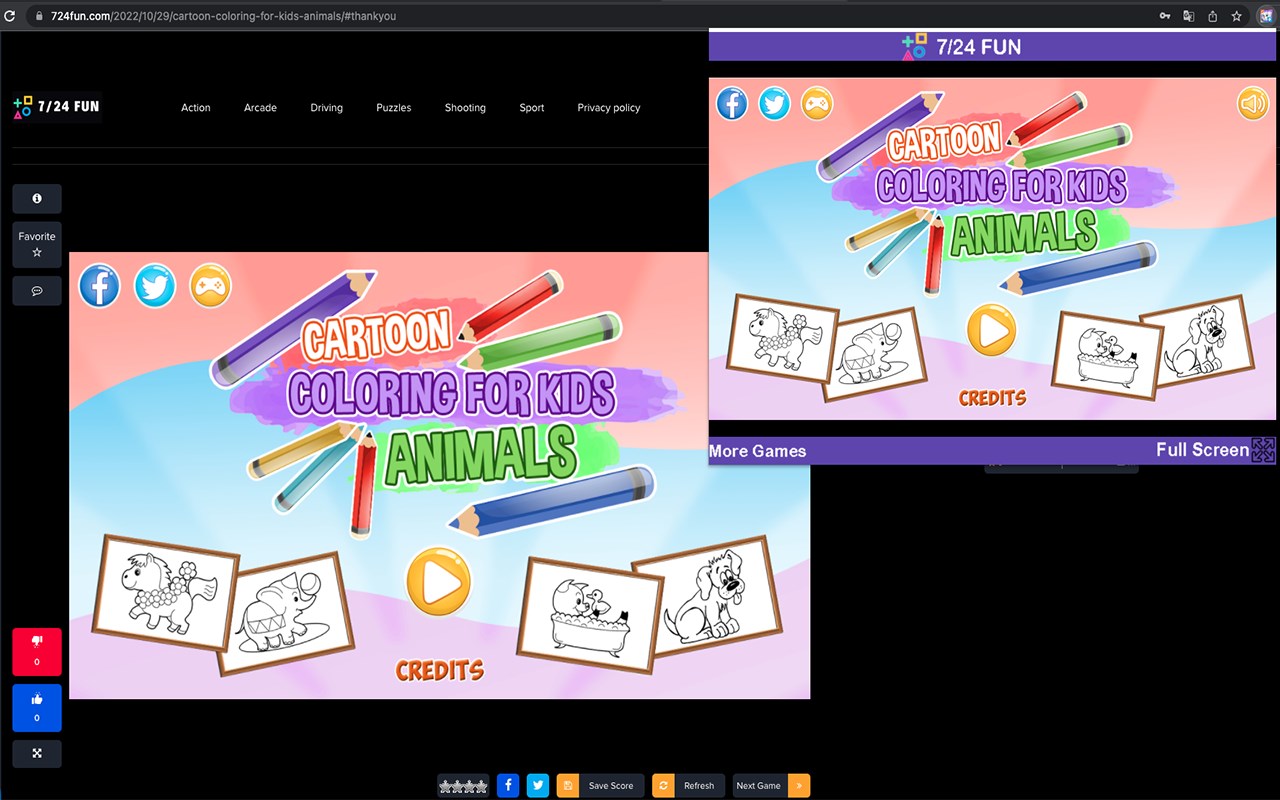Select the pony drawing card in main game
Screen dimensions: 1280x800
(166, 594)
